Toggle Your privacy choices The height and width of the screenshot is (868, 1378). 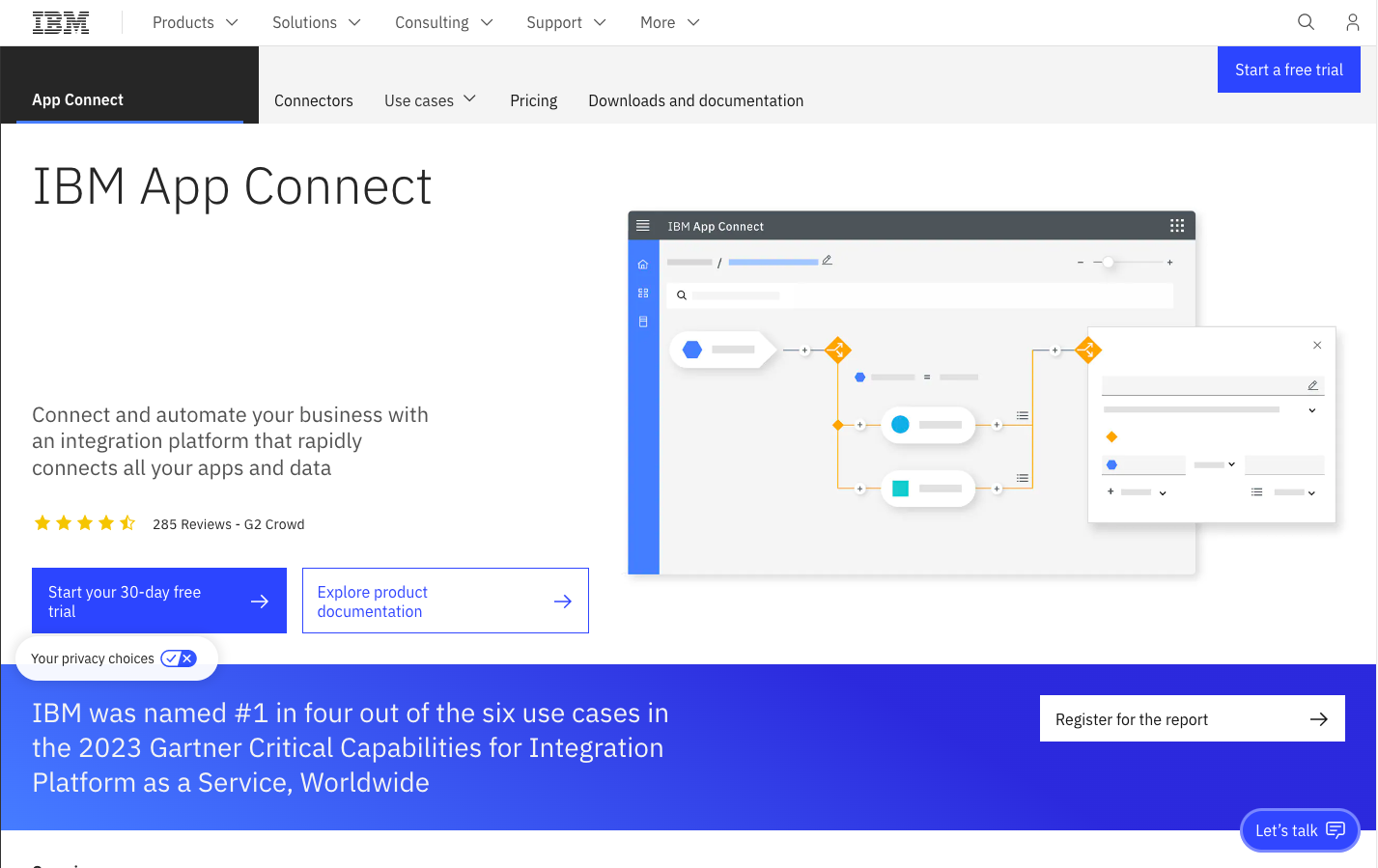[117, 658]
